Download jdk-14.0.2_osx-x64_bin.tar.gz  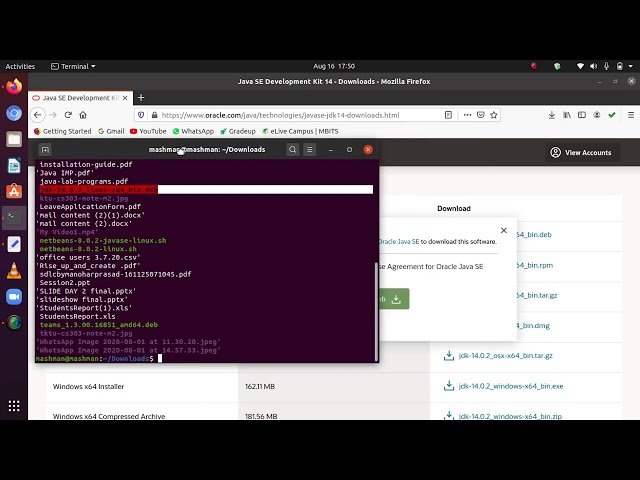505,356
